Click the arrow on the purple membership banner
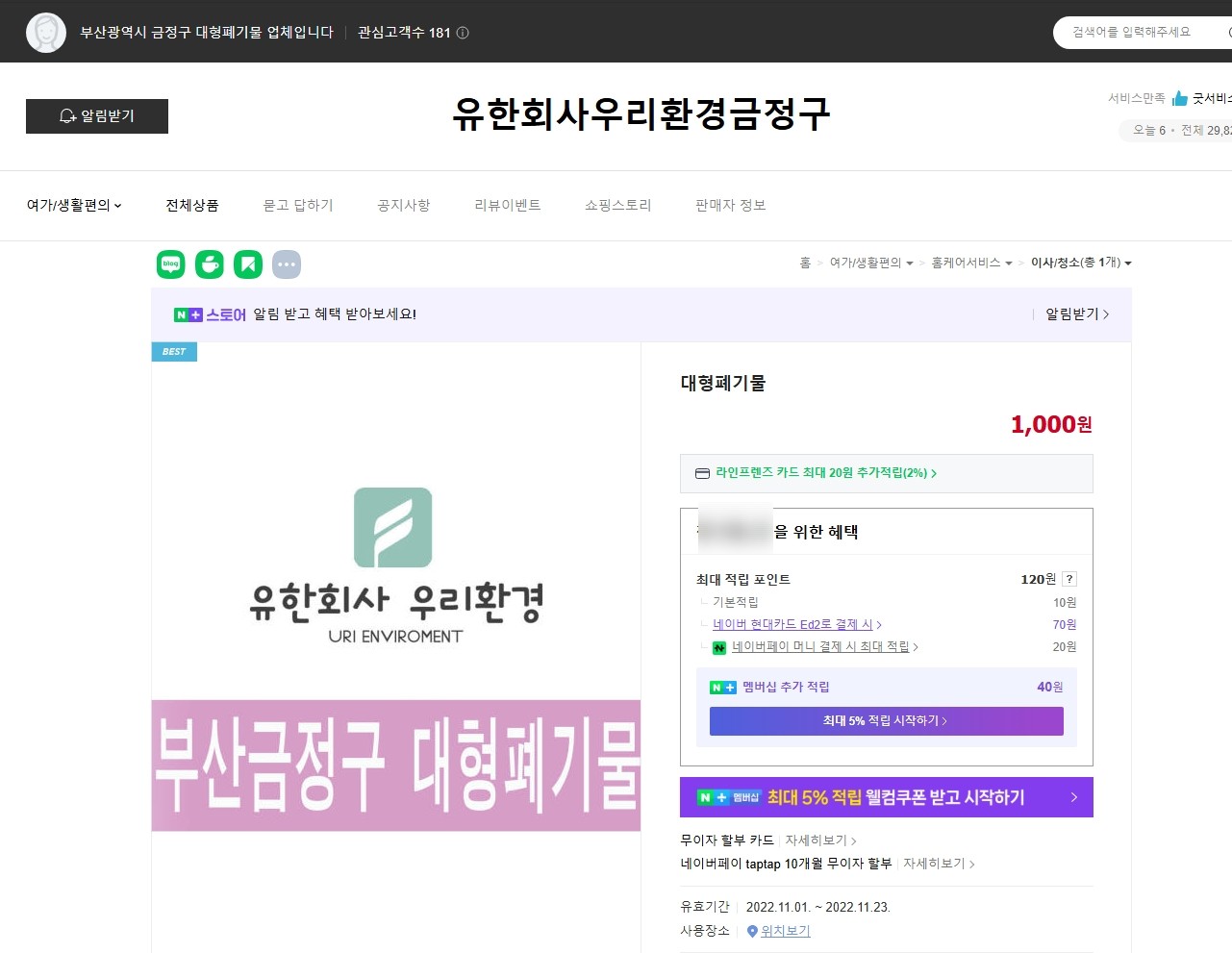The image size is (1232, 953). click(x=1074, y=797)
